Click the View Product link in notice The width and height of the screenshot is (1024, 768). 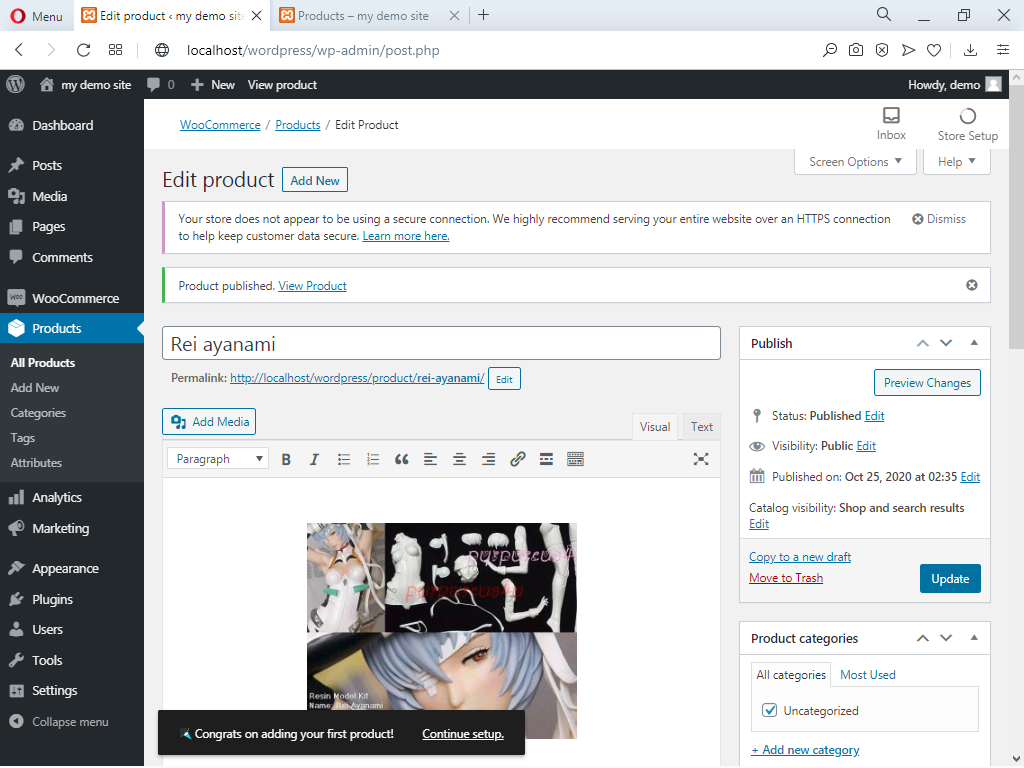pos(312,286)
